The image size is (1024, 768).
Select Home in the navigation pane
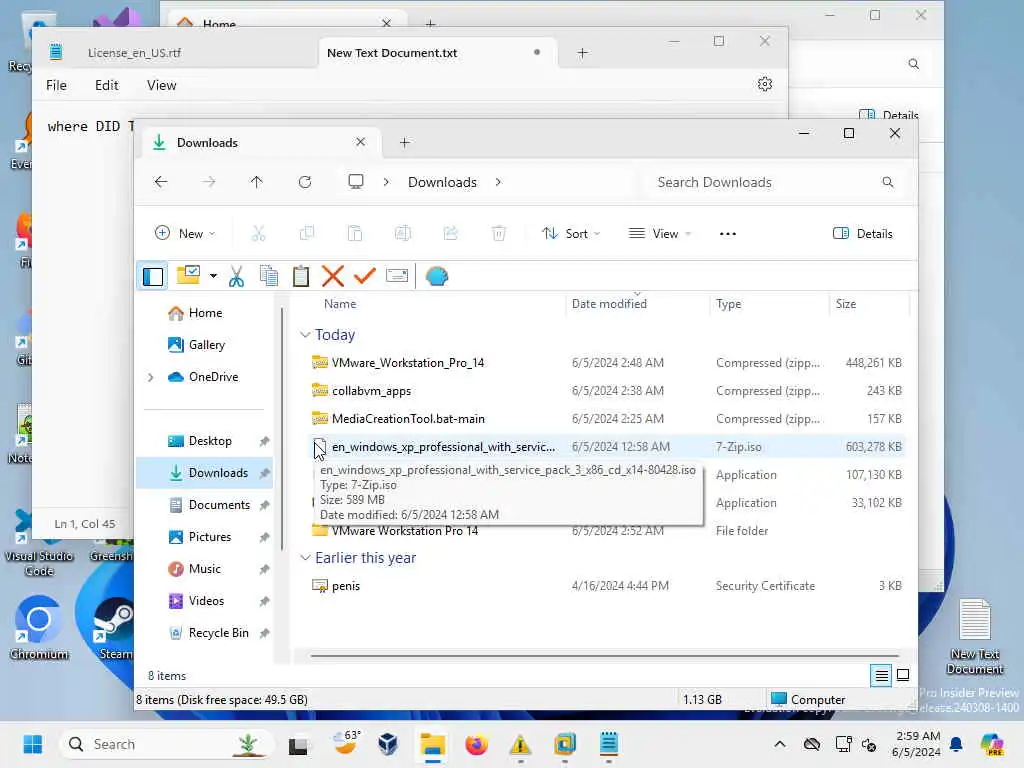(x=205, y=313)
